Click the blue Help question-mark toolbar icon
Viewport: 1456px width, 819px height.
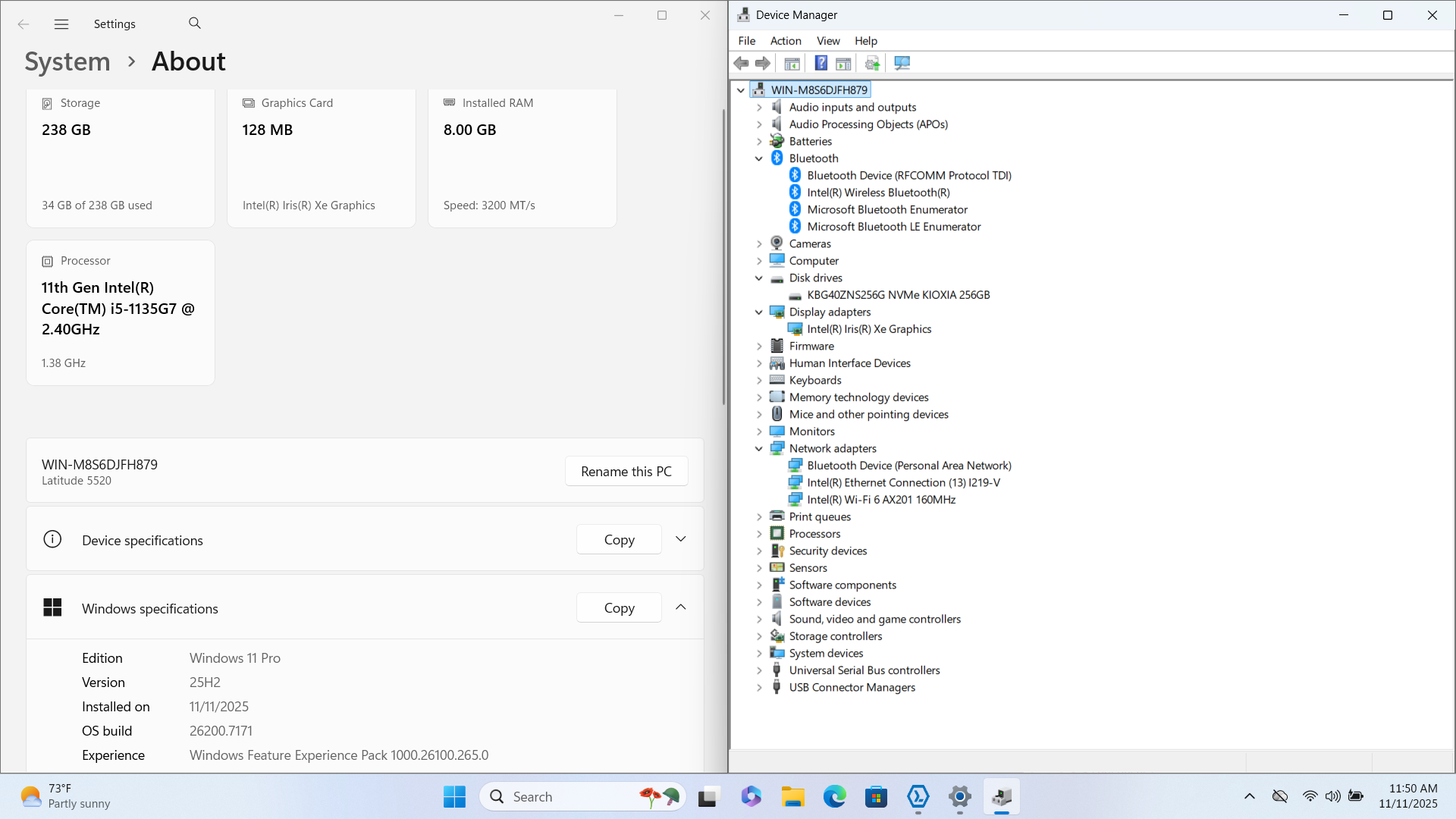coord(821,63)
